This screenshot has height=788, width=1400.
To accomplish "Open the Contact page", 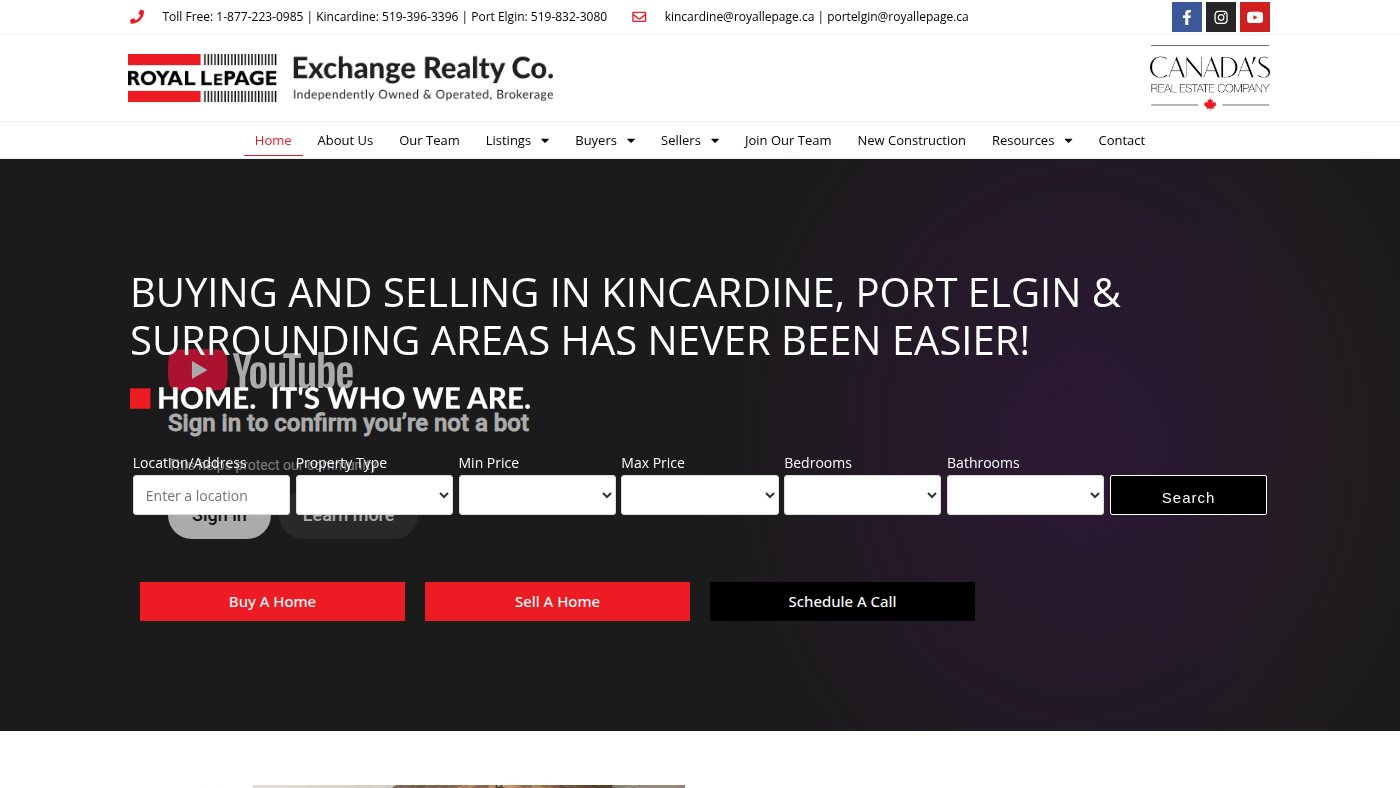I will click(1121, 140).
